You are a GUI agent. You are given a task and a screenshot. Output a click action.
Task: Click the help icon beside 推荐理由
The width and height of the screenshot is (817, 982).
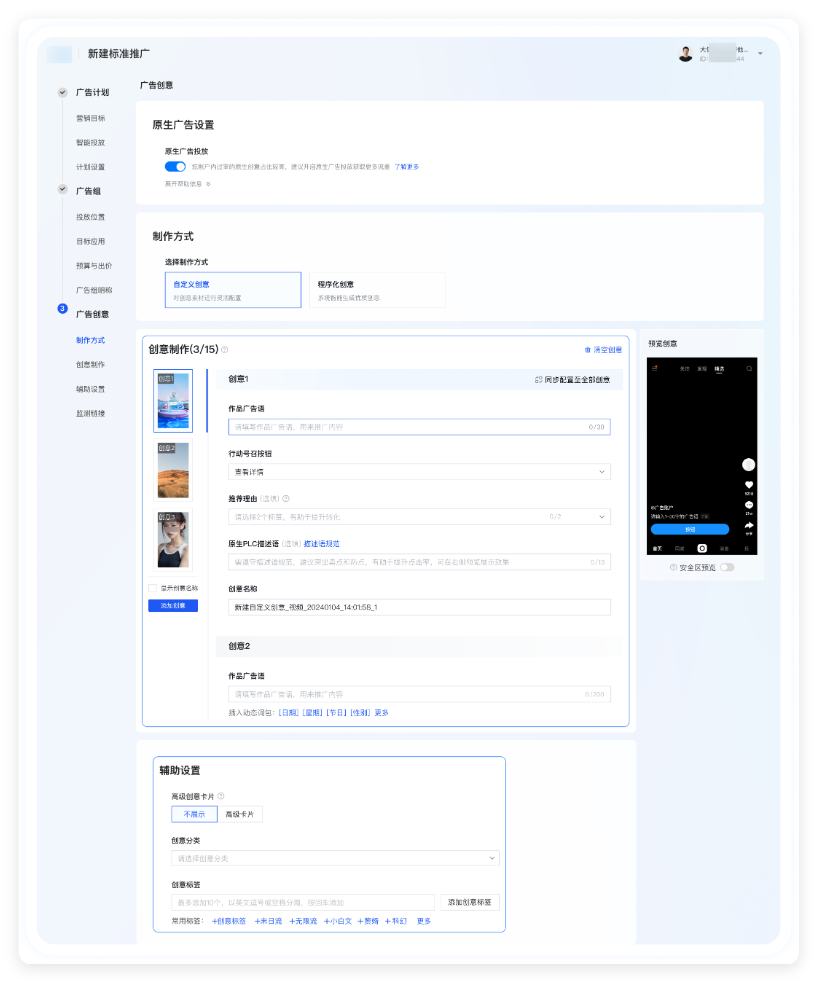click(x=286, y=498)
